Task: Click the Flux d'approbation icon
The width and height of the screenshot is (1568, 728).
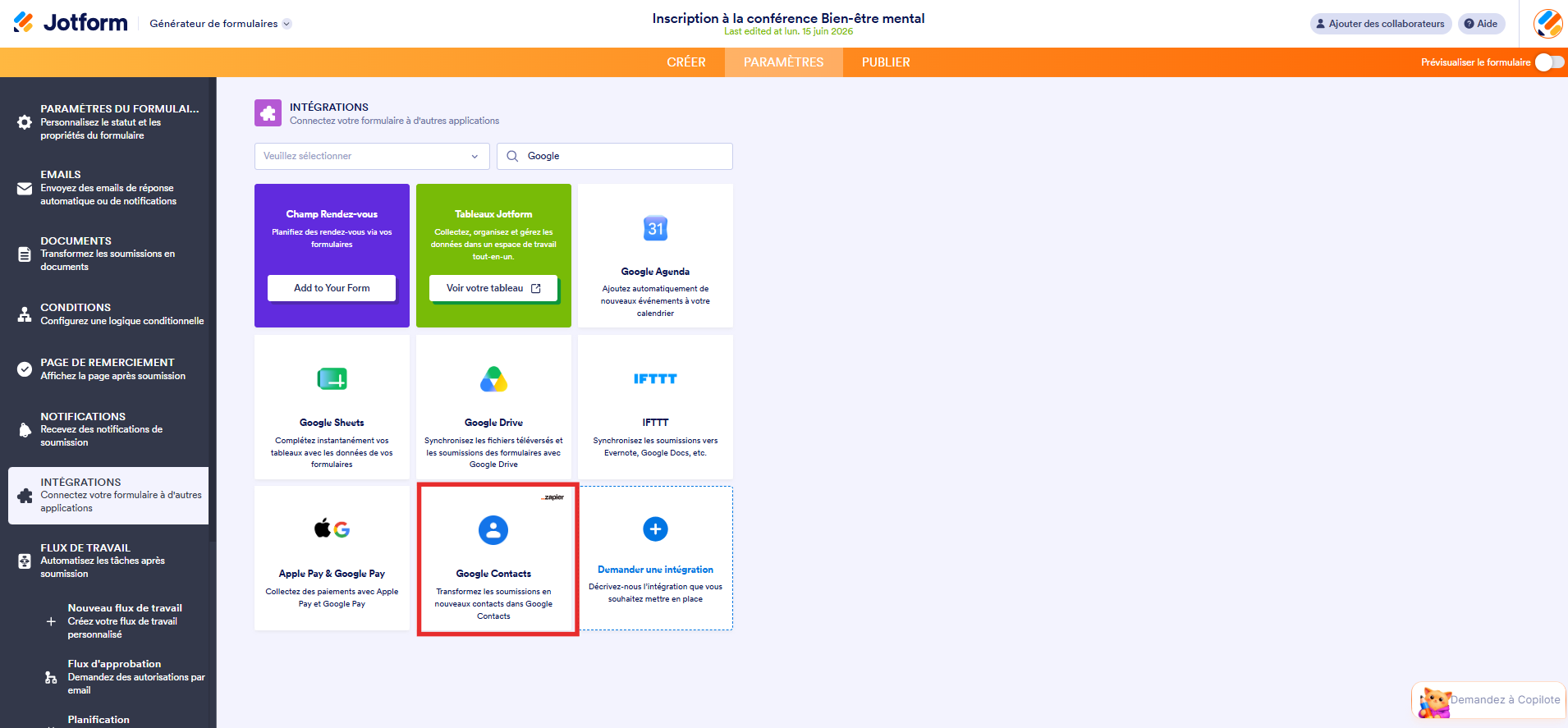Action: click(51, 678)
